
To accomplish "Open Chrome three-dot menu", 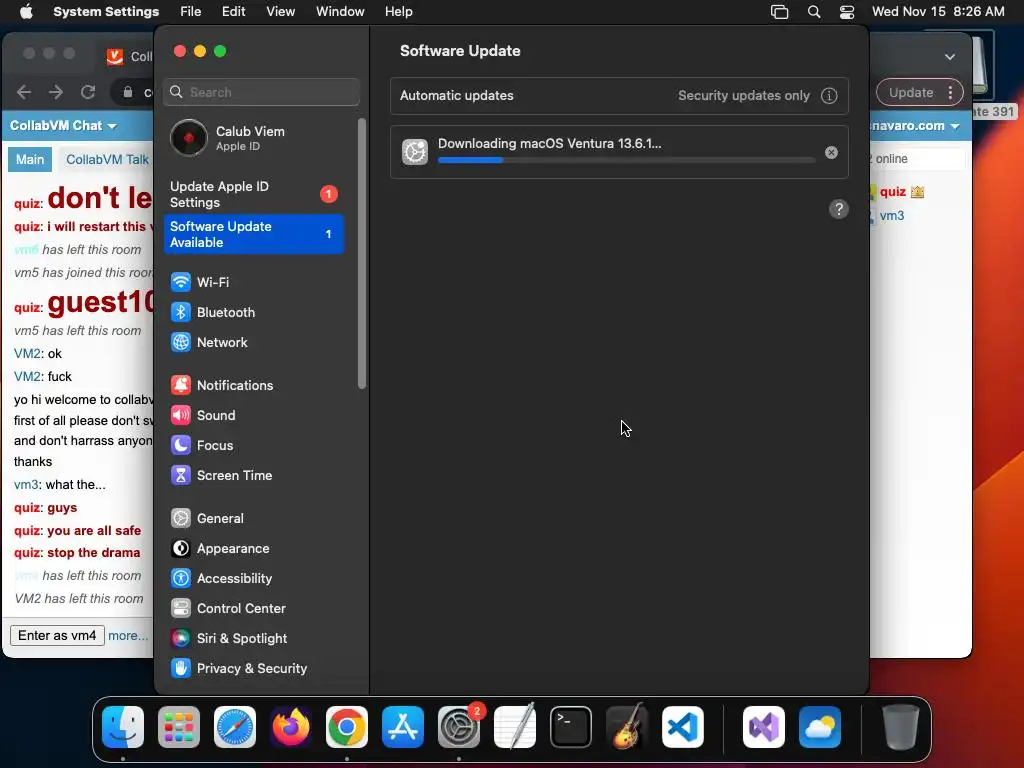I will (x=951, y=93).
